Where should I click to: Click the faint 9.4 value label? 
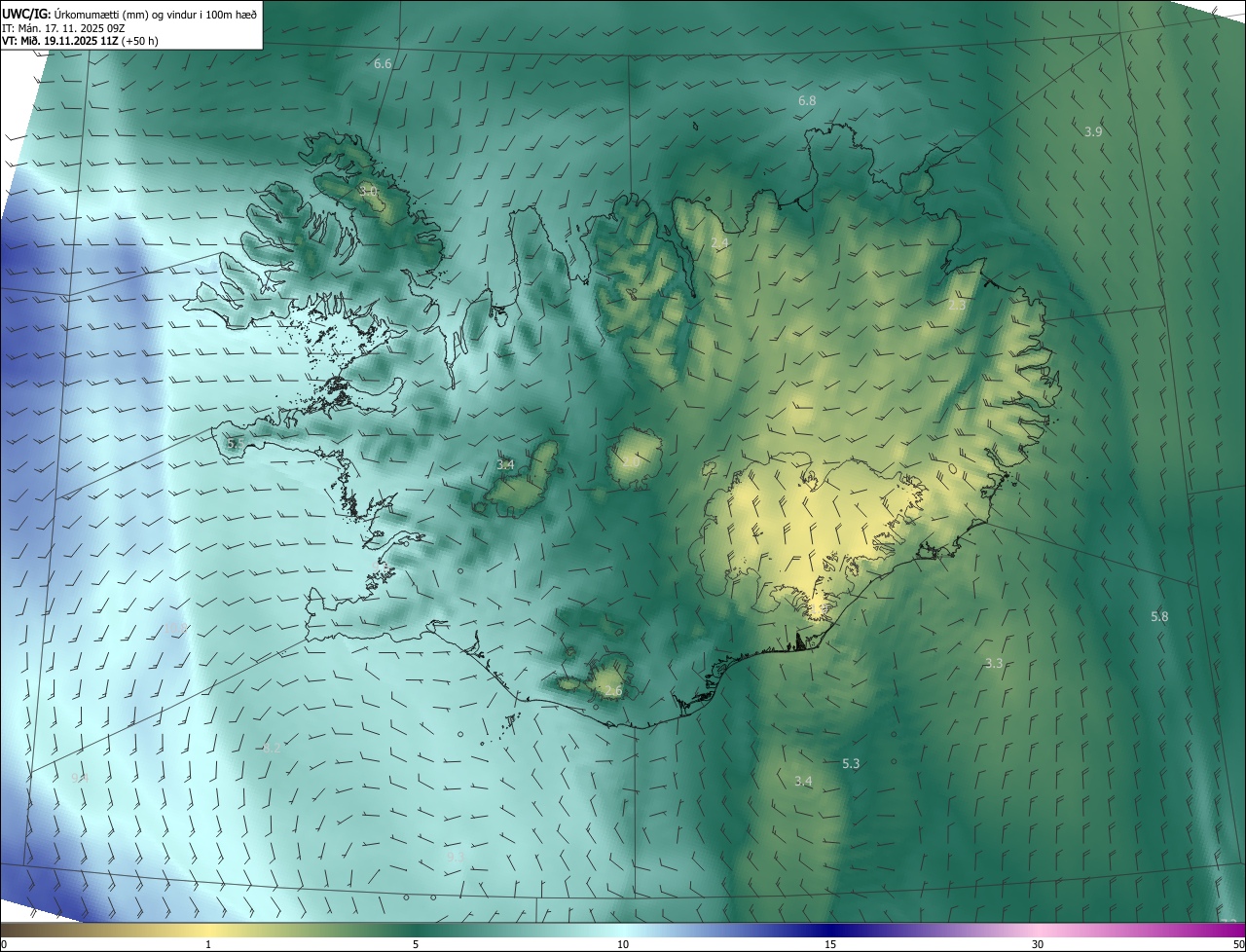pos(80,778)
